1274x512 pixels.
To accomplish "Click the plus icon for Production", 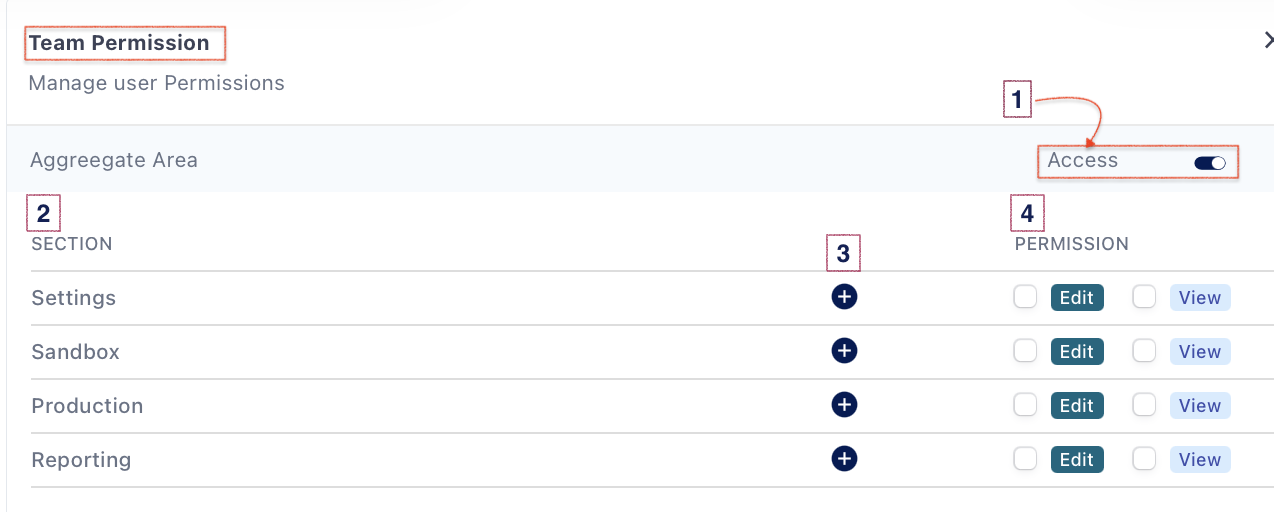I will click(844, 405).
